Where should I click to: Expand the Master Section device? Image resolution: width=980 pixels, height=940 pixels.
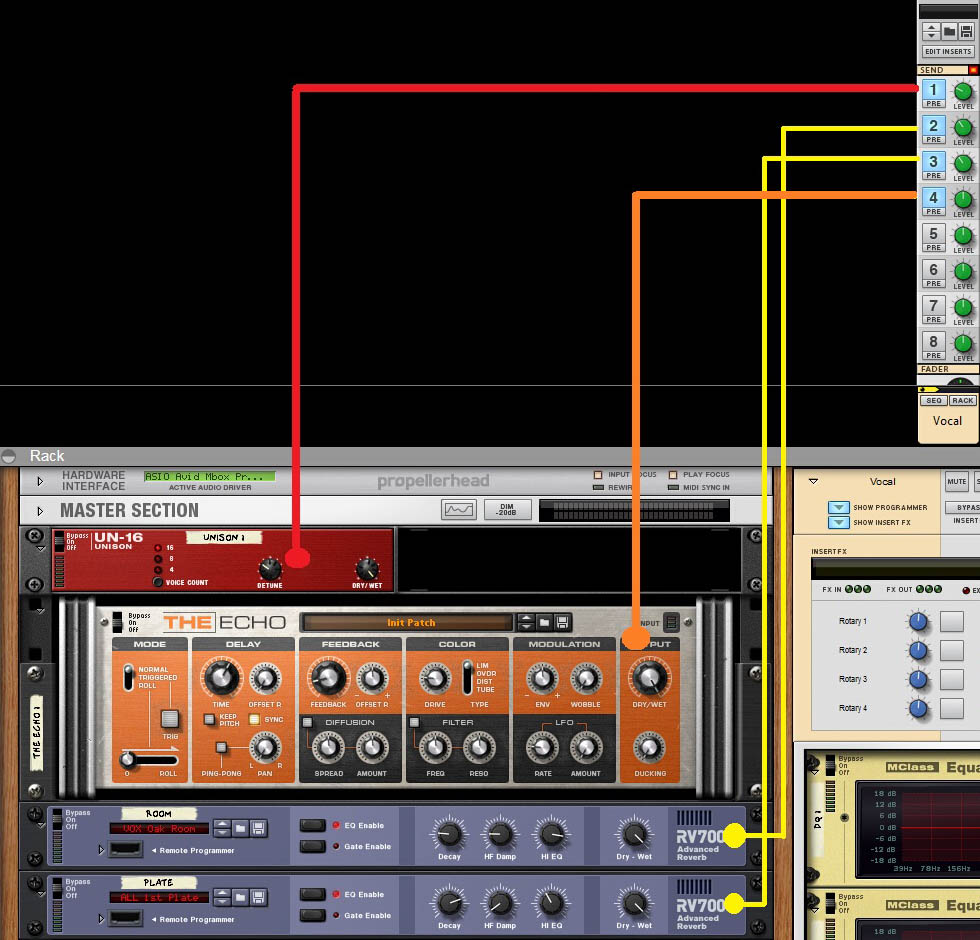pyautogui.click(x=40, y=511)
